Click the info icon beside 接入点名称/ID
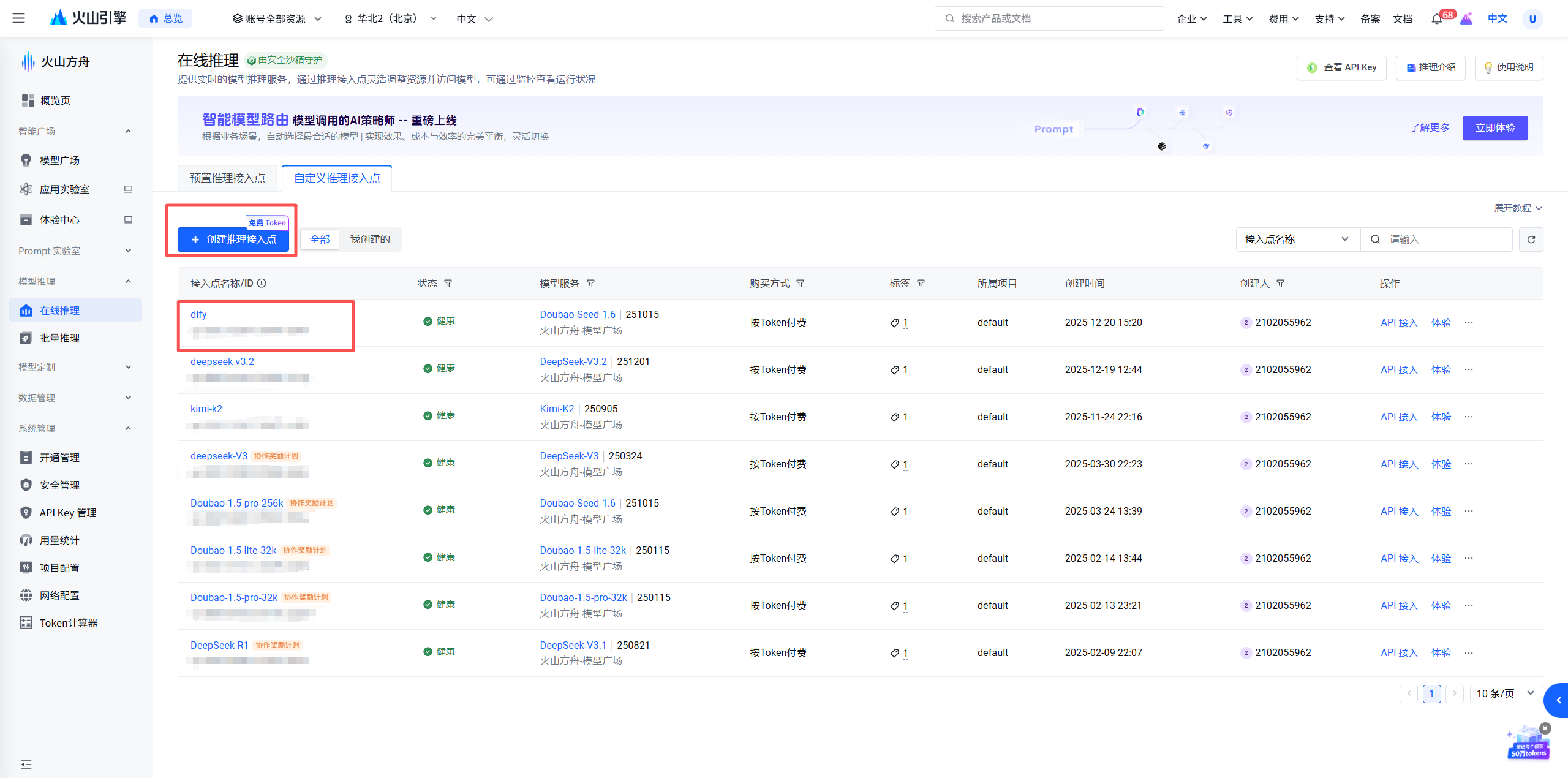Image resolution: width=1568 pixels, height=778 pixels. click(262, 283)
